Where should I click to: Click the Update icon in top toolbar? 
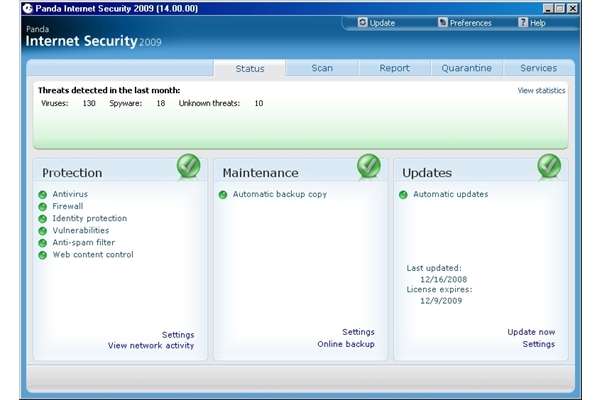[x=362, y=23]
